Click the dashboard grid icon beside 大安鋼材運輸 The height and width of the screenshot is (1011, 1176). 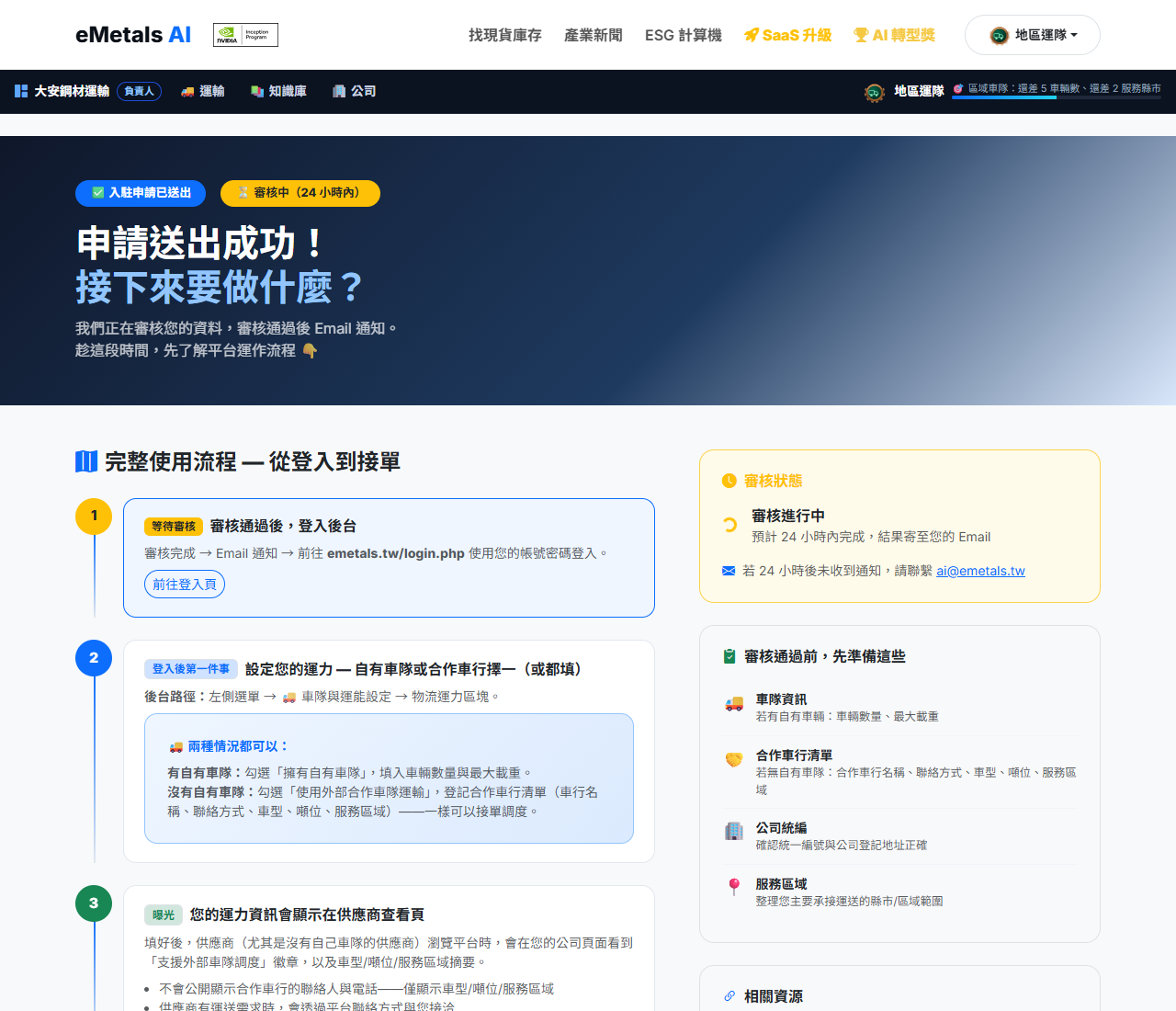pyautogui.click(x=21, y=91)
